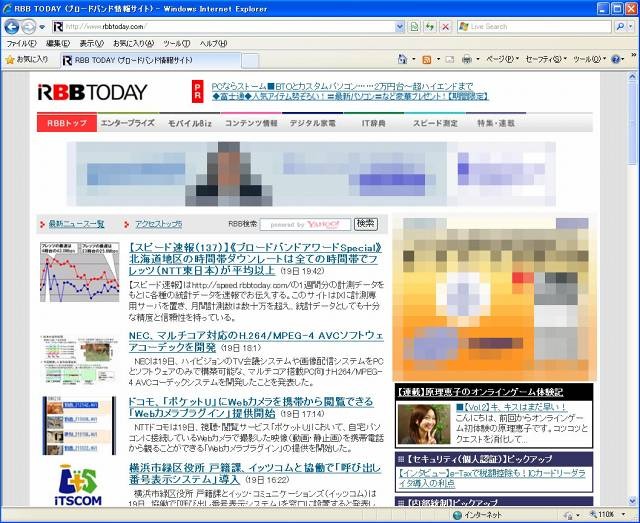640x523 pixels.
Task: Open the 最新ニュース一覧 link
Action: tap(76, 224)
